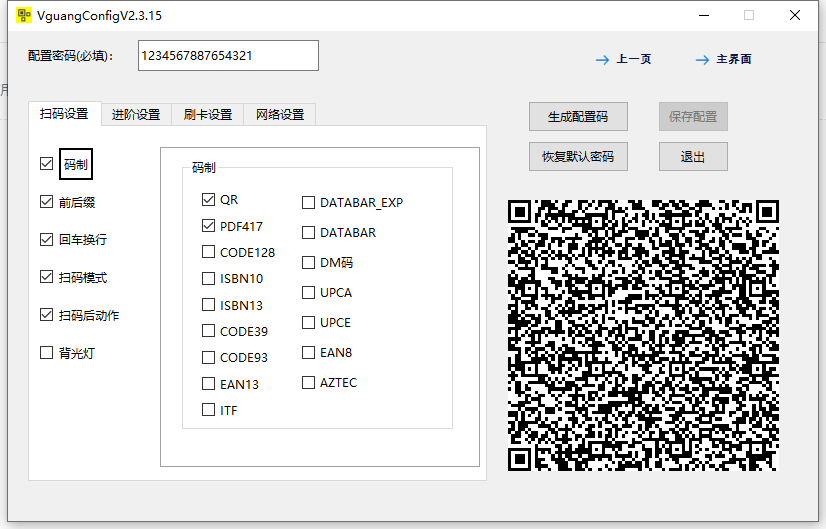Uncheck the 扫码后动作 checkbox
The width and height of the screenshot is (826, 529).
coord(46,315)
